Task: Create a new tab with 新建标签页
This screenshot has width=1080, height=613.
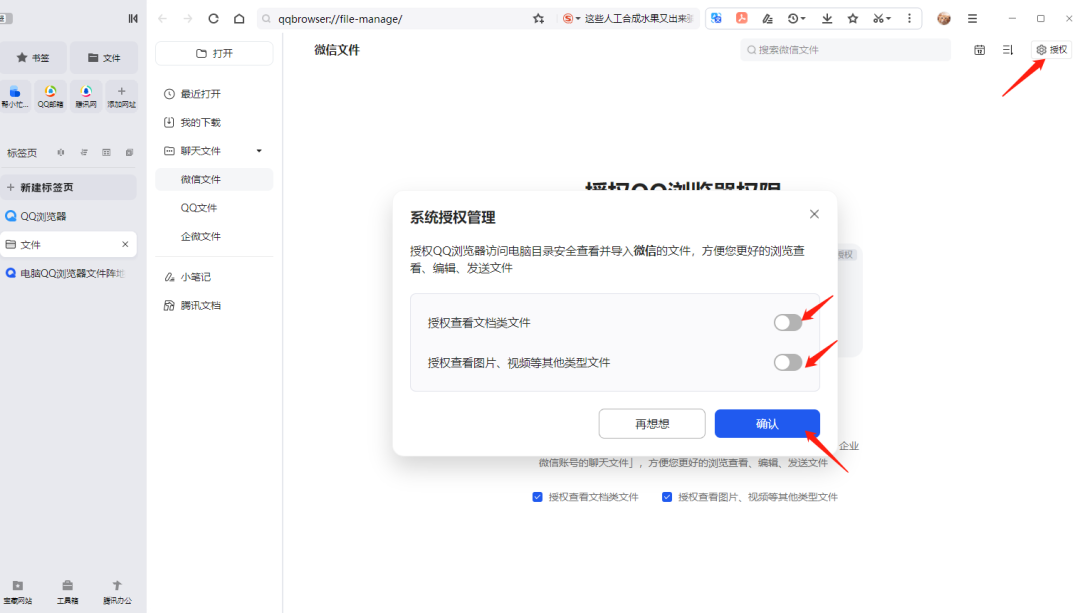Action: 68,187
